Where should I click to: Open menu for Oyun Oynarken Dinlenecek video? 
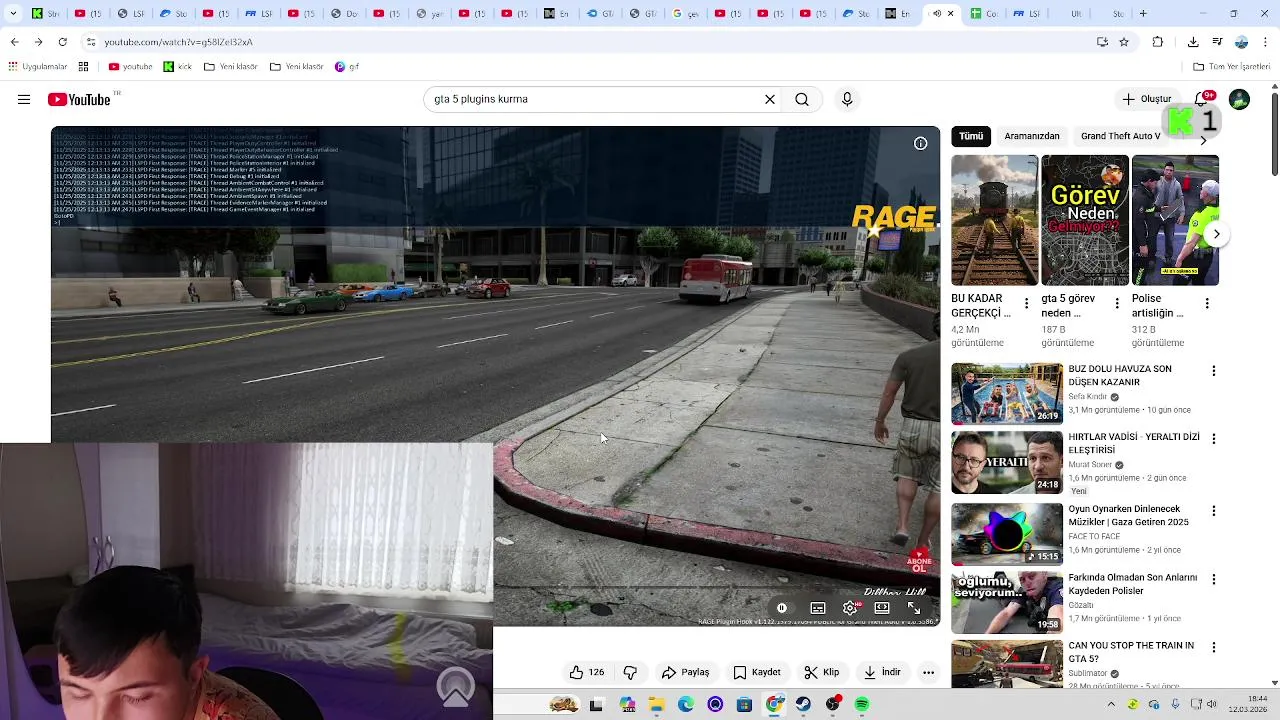(x=1214, y=511)
